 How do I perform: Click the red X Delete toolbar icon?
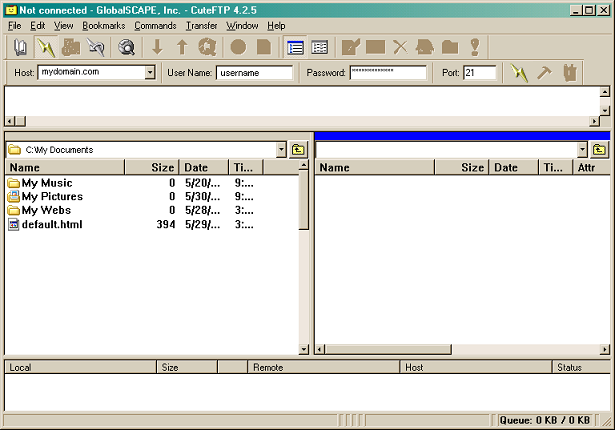click(399, 47)
